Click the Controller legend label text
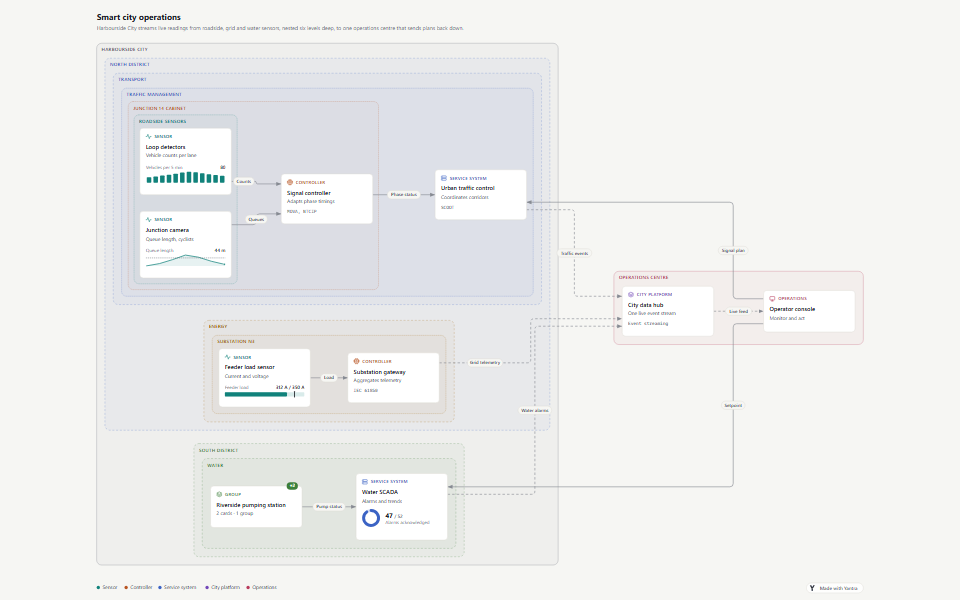 pyautogui.click(x=141, y=587)
